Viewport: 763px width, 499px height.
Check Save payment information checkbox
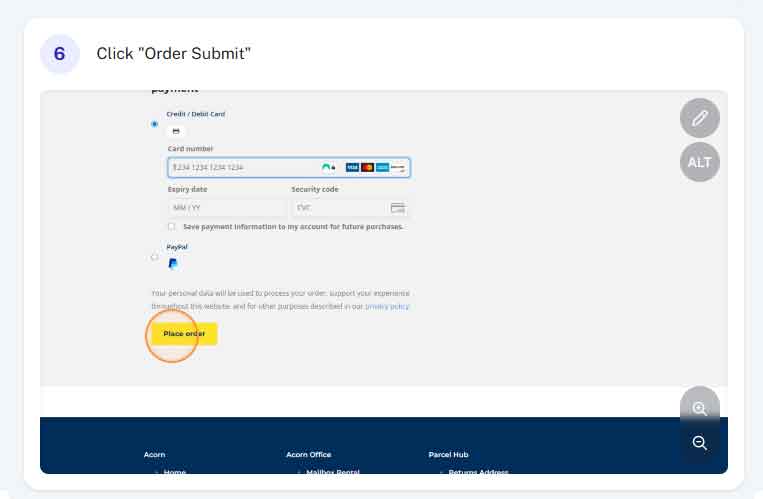(x=171, y=226)
